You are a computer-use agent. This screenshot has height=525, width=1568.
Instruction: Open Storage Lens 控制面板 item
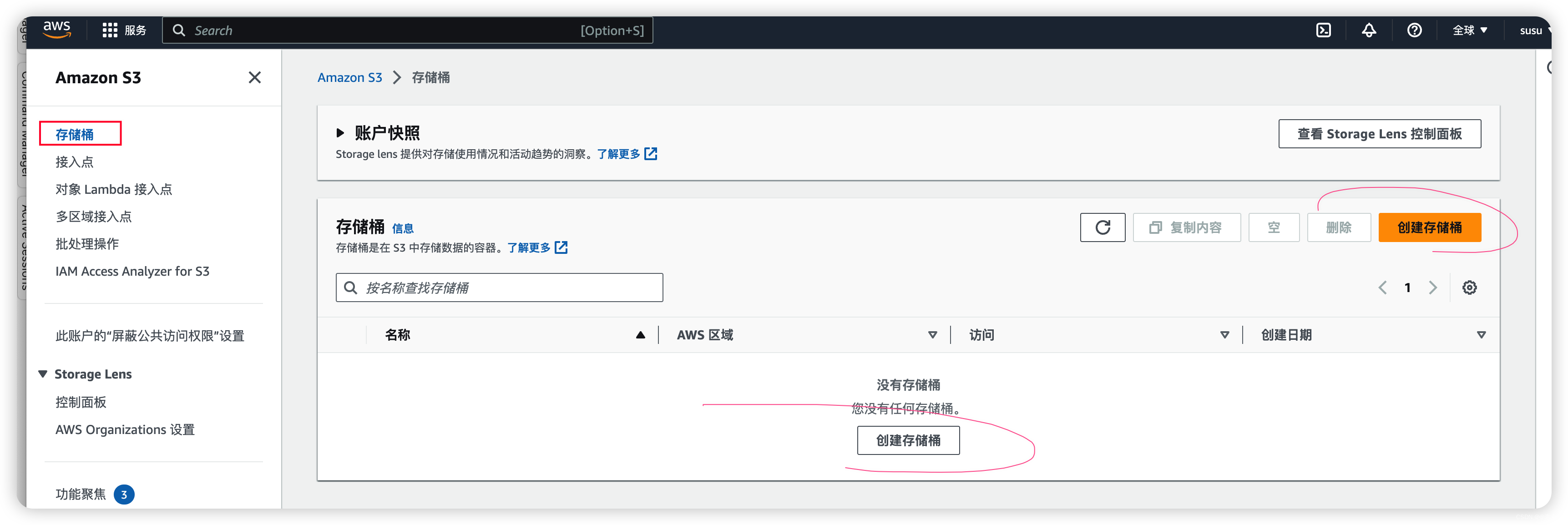click(x=81, y=402)
